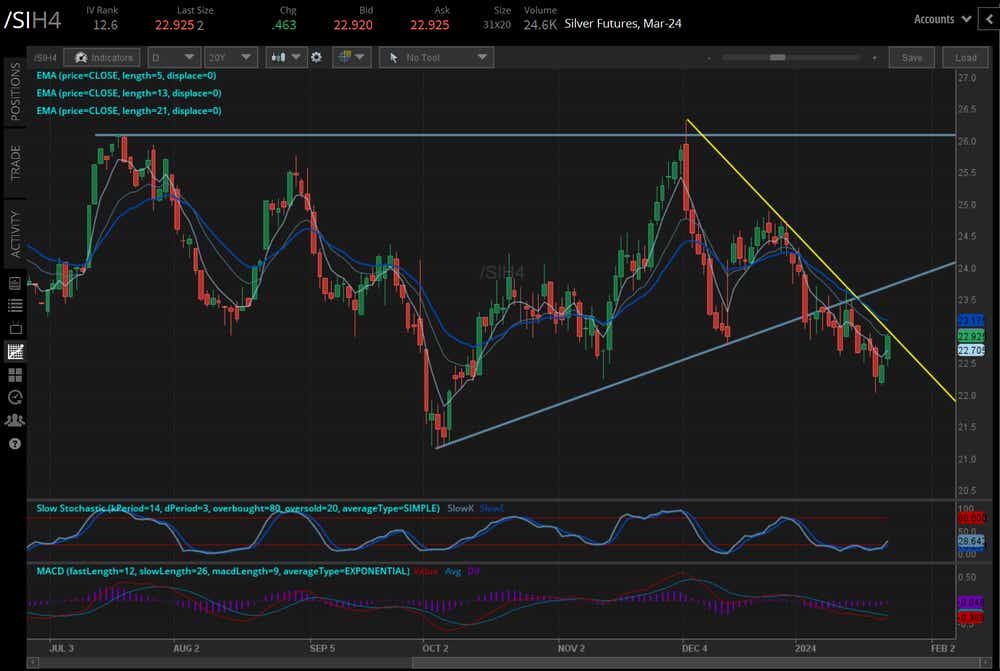Click the question mark help icon

[15, 444]
